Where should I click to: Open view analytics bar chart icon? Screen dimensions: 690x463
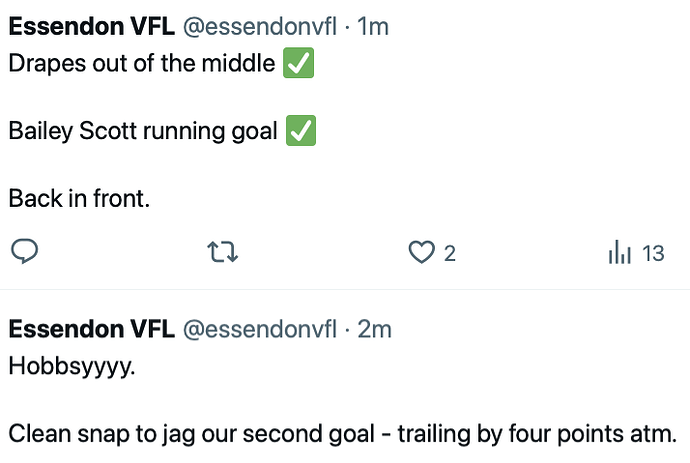620,252
